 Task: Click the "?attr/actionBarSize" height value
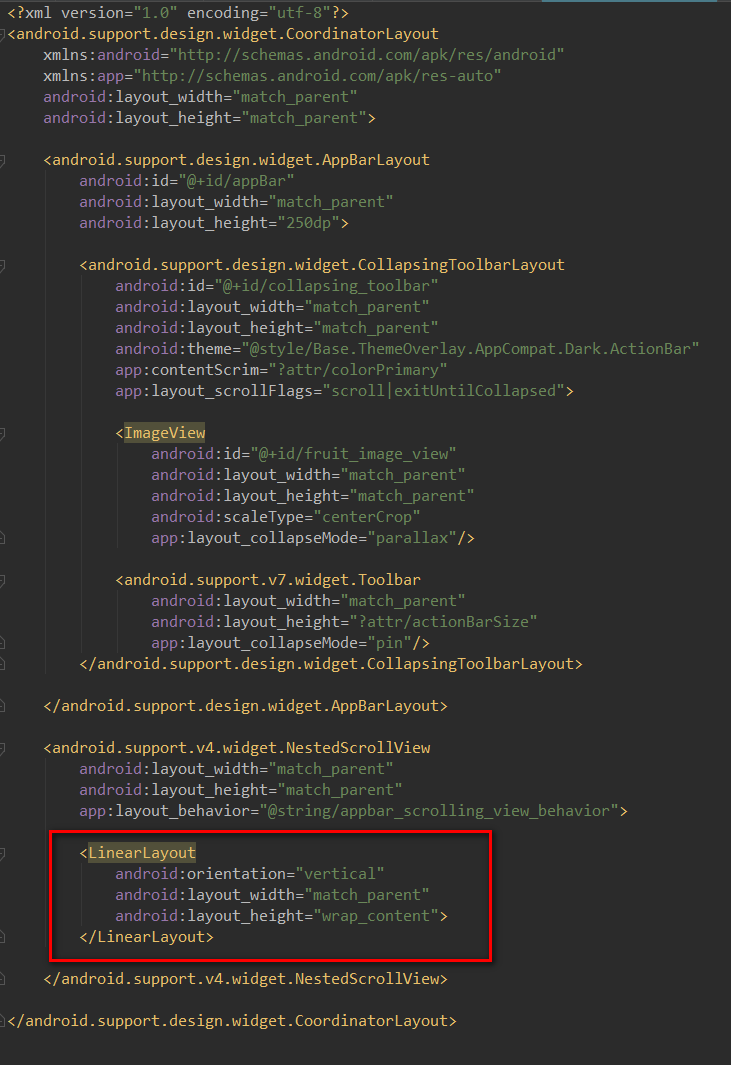tap(443, 622)
